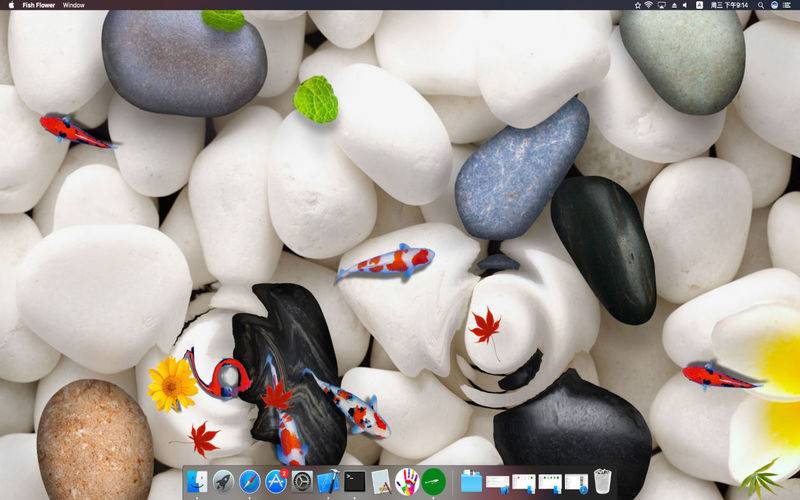800x500 pixels.
Task: Open the Apple menu
Action: pyautogui.click(x=11, y=5)
